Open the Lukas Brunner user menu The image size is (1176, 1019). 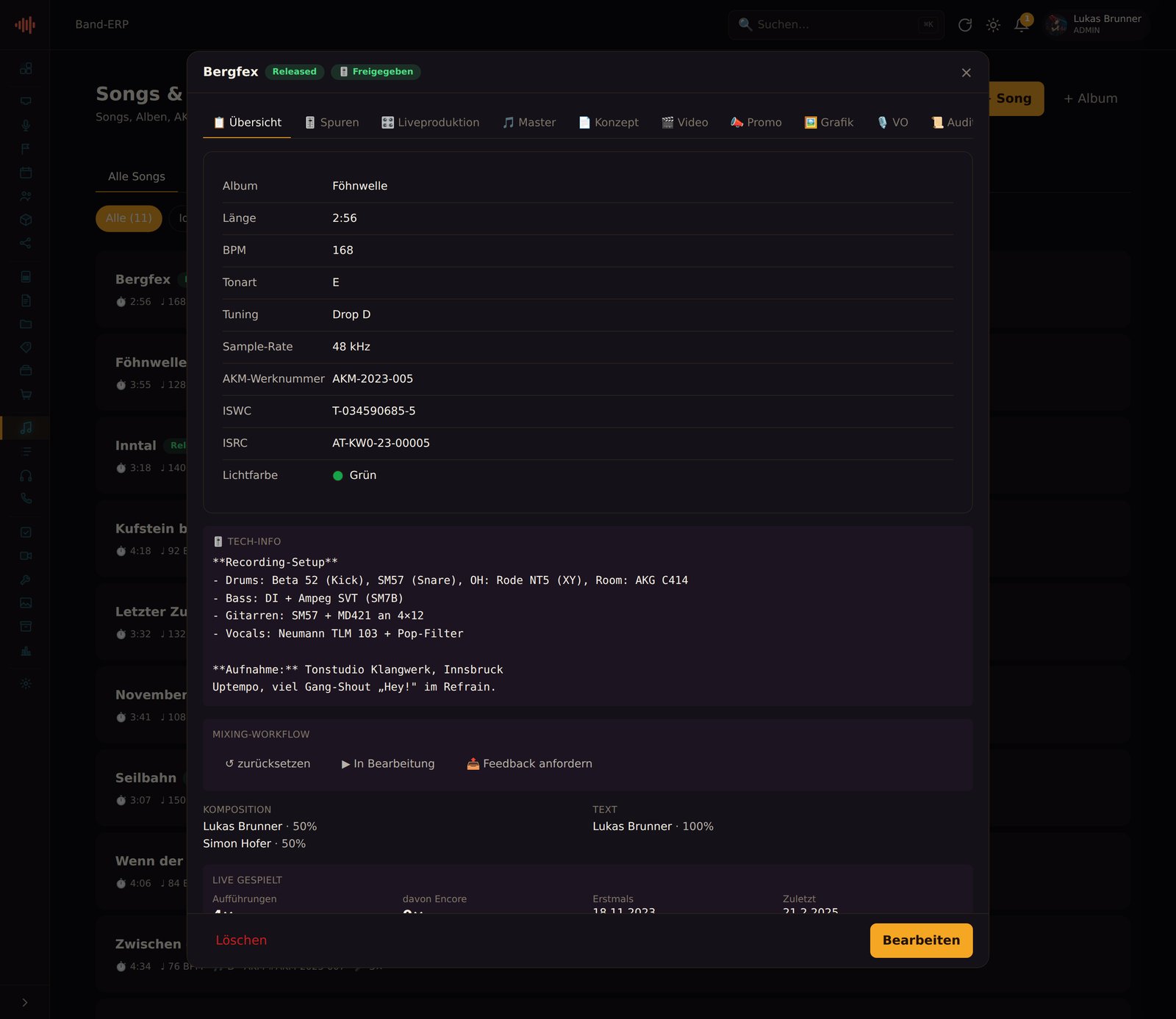[x=1097, y=24]
